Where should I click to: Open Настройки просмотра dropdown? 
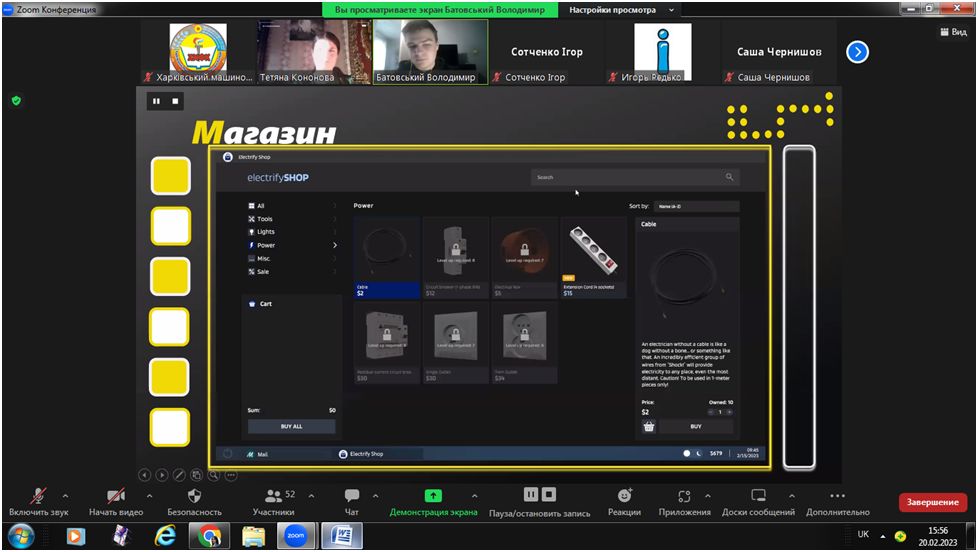pos(621,10)
